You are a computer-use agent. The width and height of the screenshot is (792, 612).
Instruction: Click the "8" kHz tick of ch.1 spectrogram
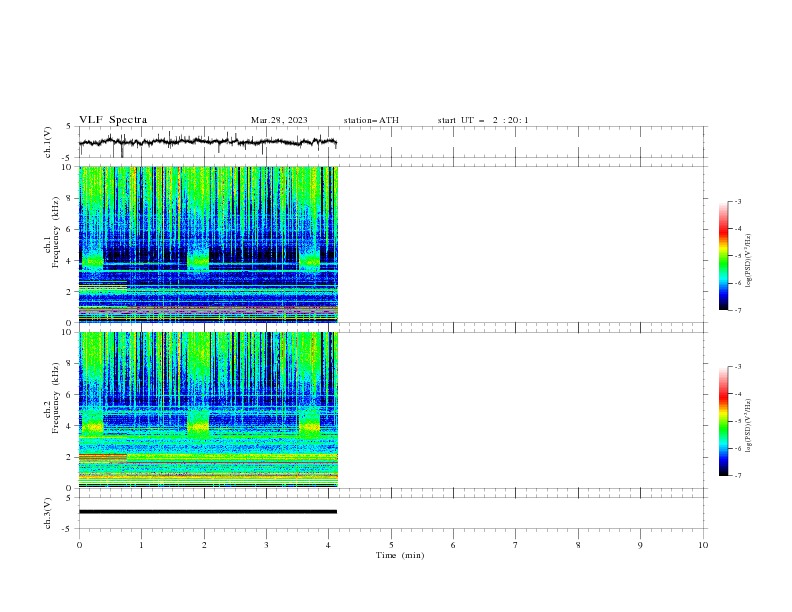[x=70, y=198]
